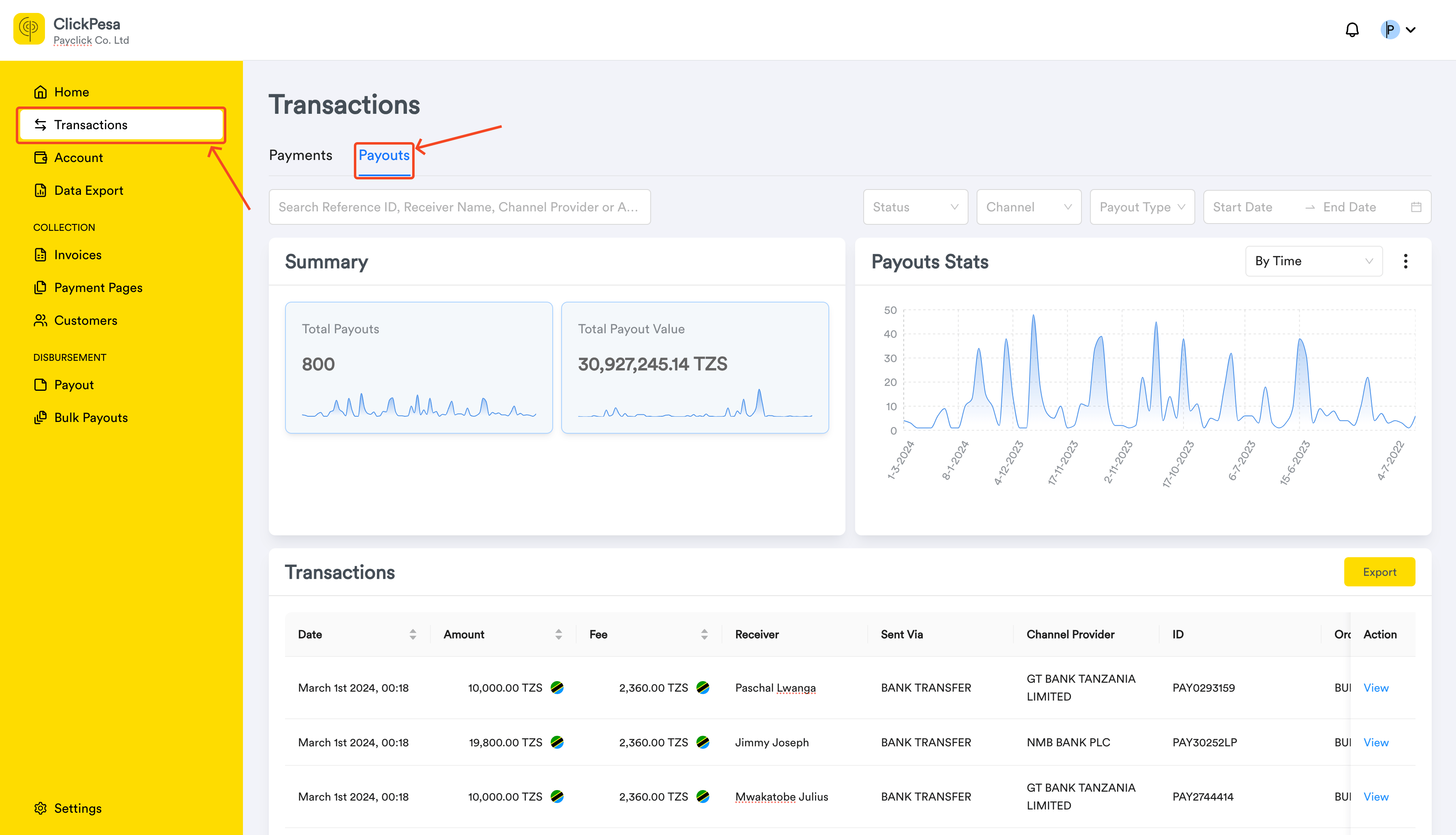
Task: Open Payment Pages in sidebar
Action: [x=121, y=288]
